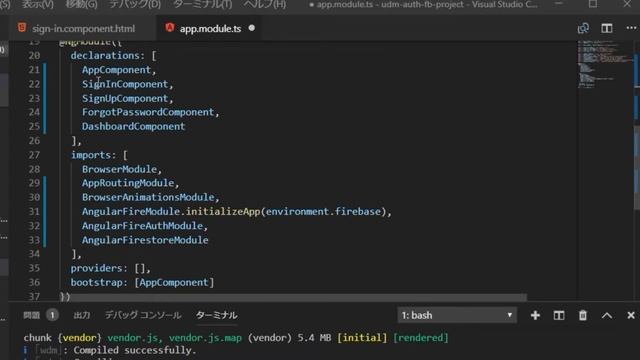The height and width of the screenshot is (360, 640).
Task: Click AppRoutingModule in the imports list
Action: click(128, 183)
